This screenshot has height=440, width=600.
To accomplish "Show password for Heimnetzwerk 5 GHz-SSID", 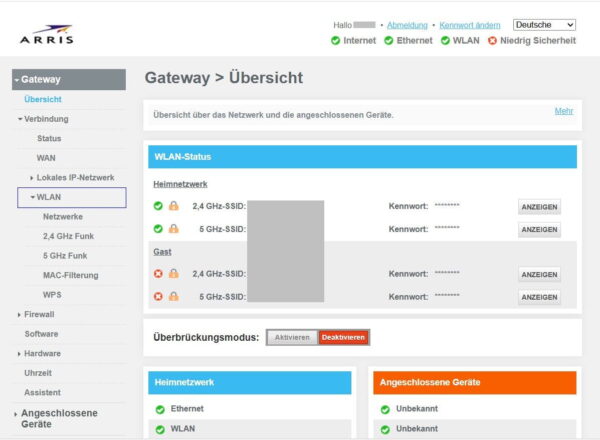I will click(539, 230).
